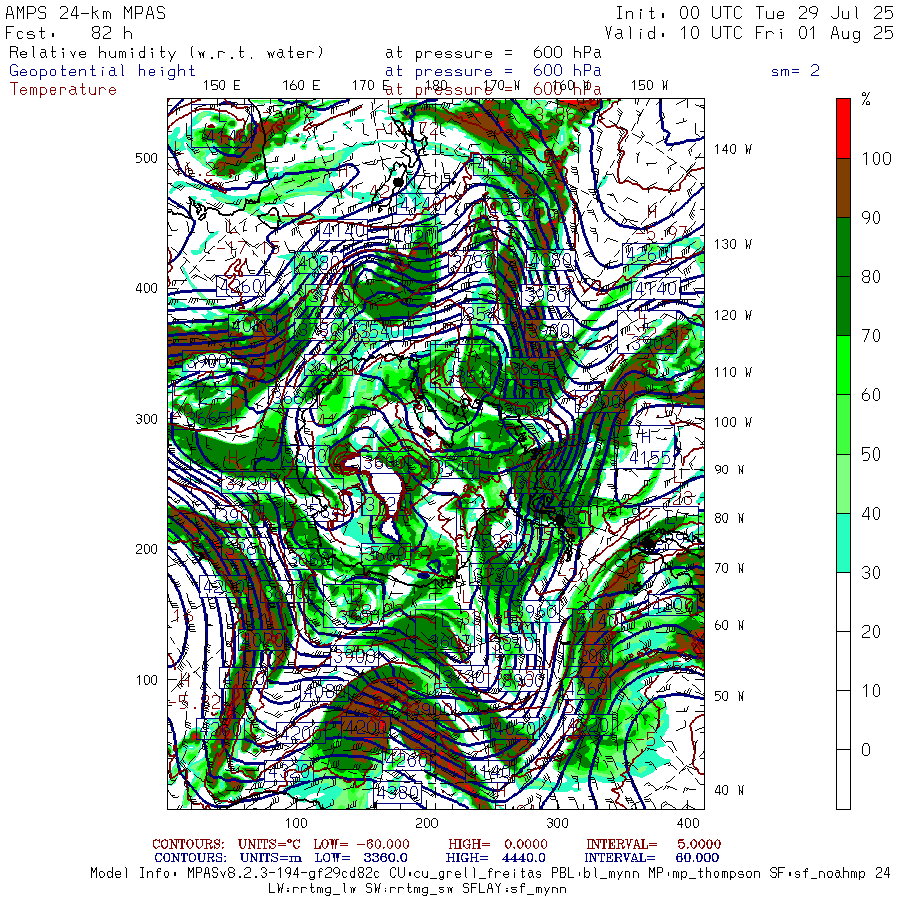Click the '110 W' longitude label
The height and width of the screenshot is (900, 900).
732,373
